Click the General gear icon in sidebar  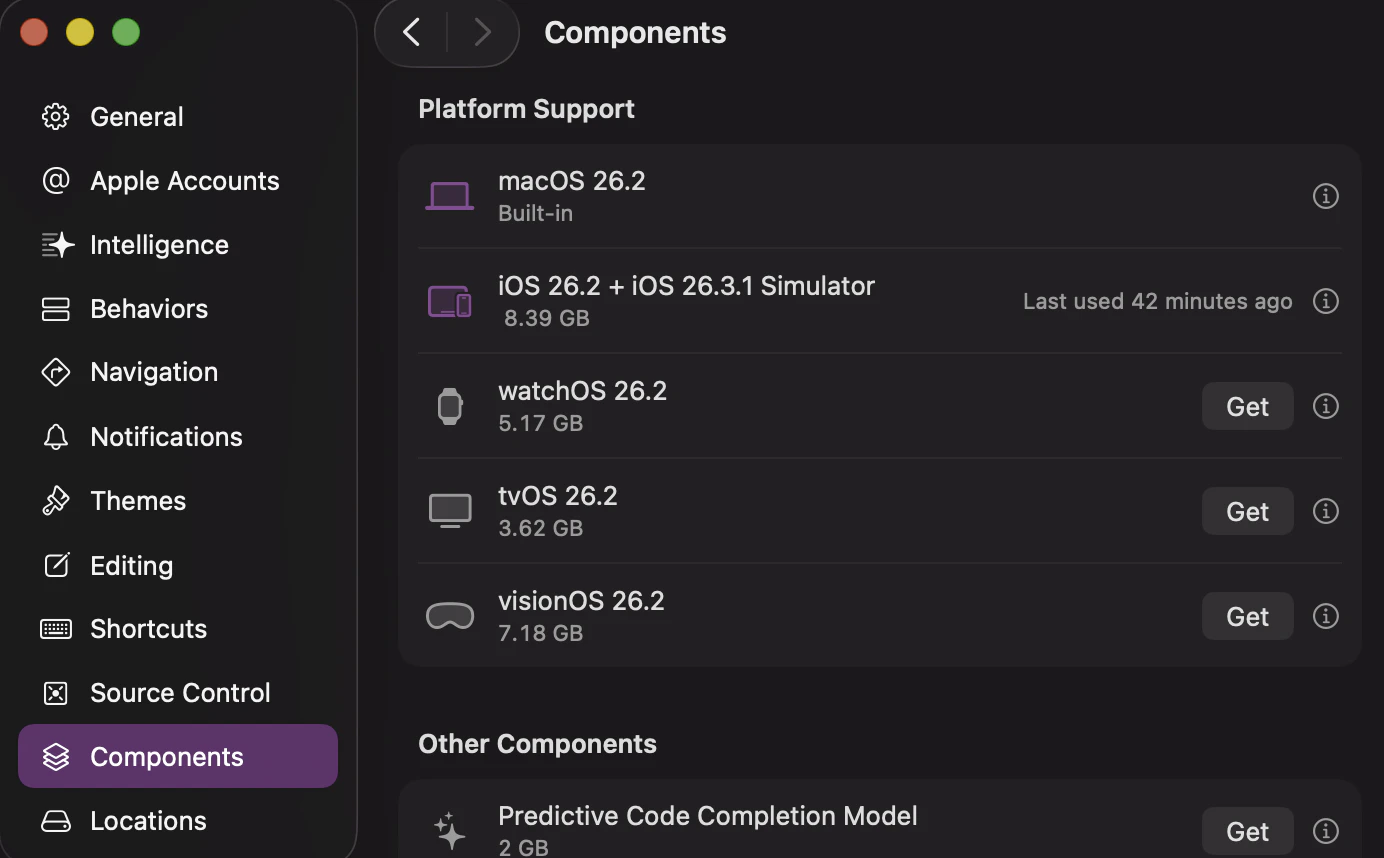pyautogui.click(x=56, y=117)
